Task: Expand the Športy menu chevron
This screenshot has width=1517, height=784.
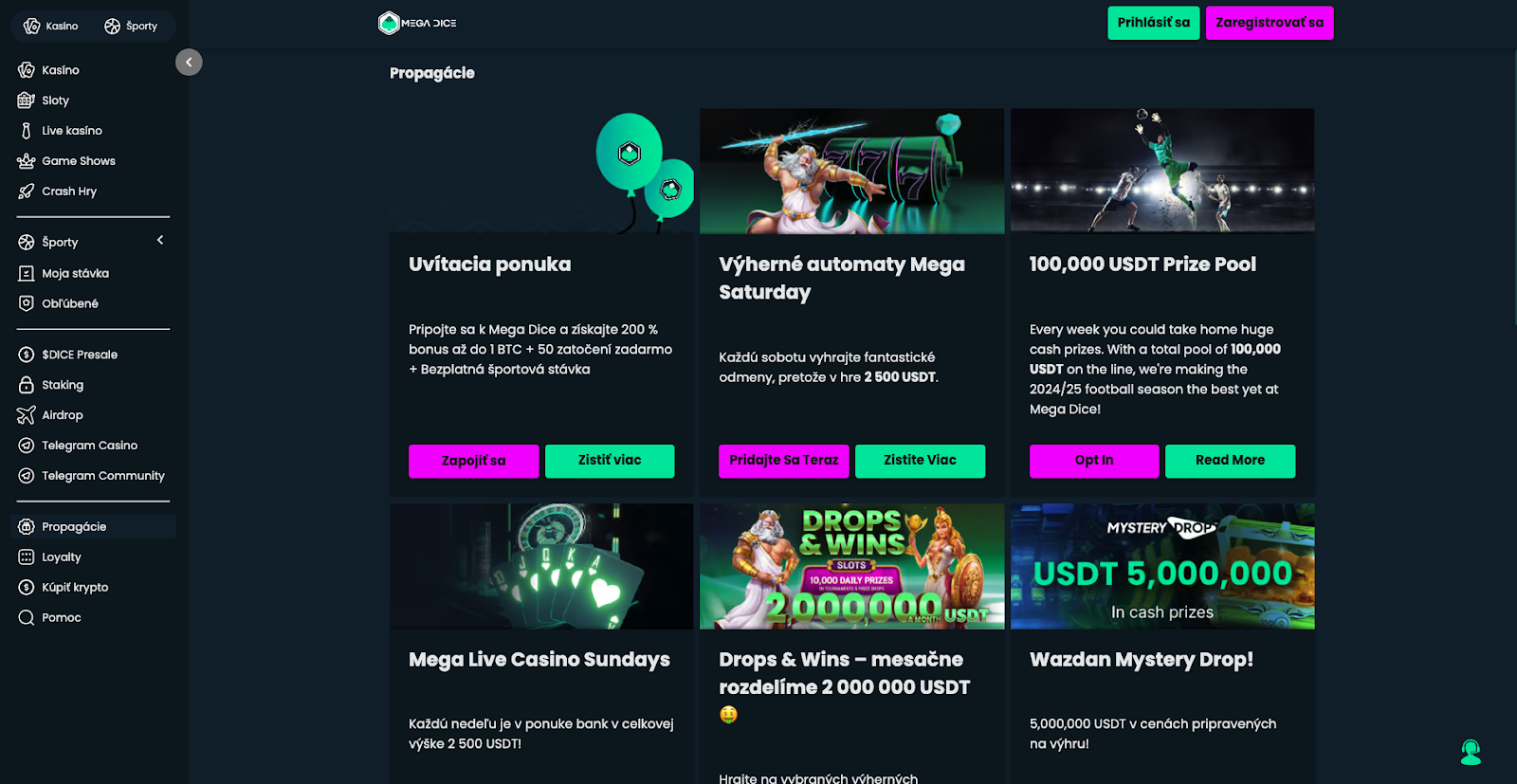Action: [x=160, y=241]
